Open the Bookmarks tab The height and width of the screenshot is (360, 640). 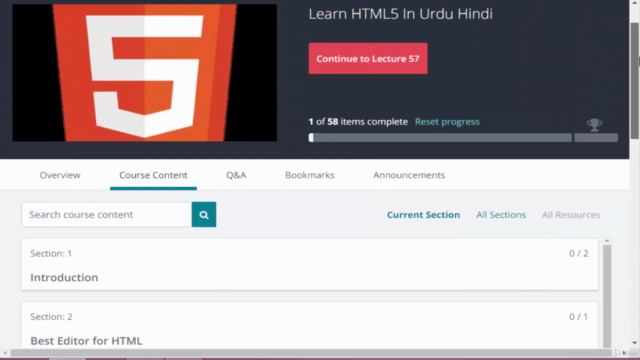coord(309,175)
